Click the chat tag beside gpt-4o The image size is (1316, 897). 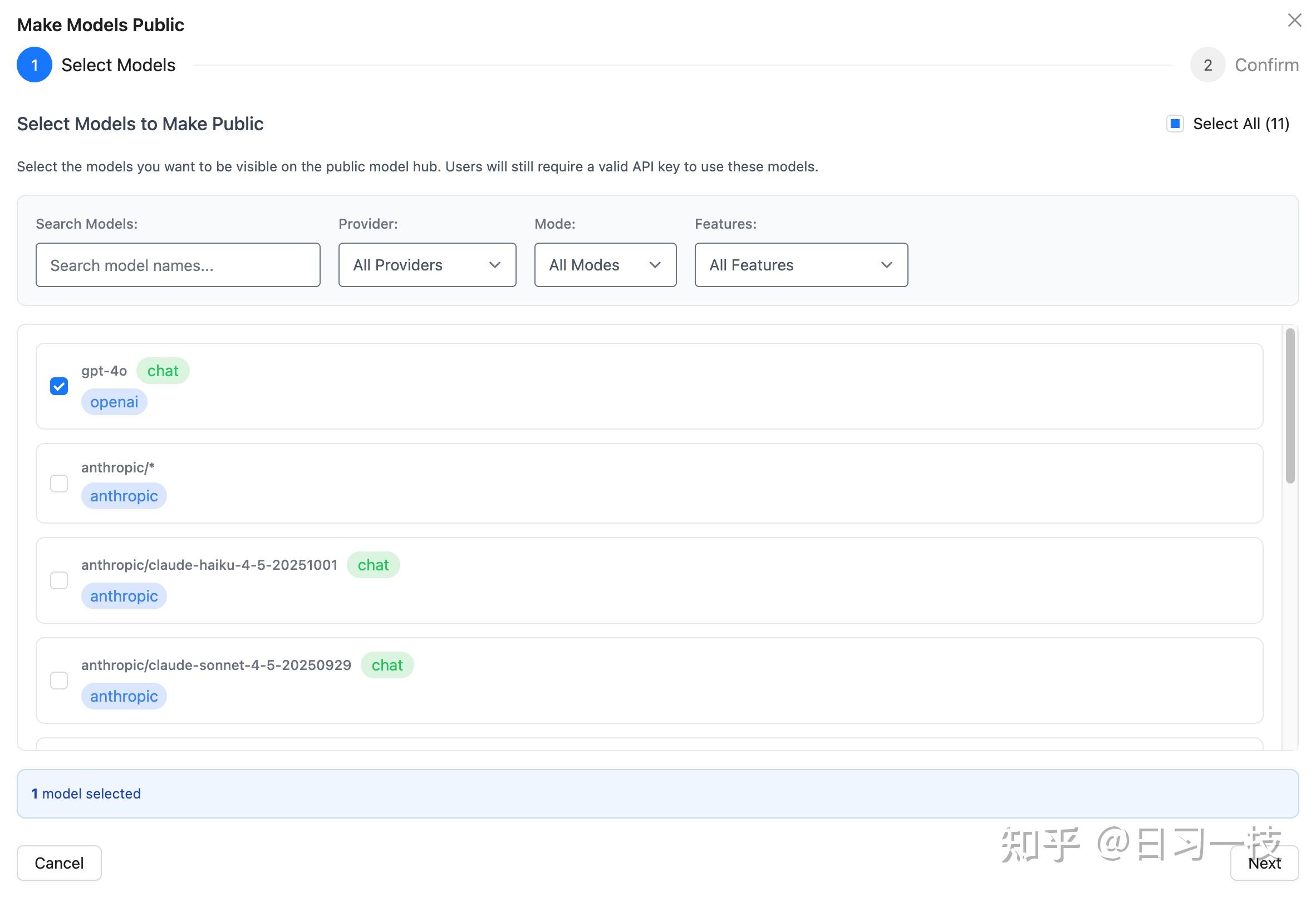(x=163, y=371)
